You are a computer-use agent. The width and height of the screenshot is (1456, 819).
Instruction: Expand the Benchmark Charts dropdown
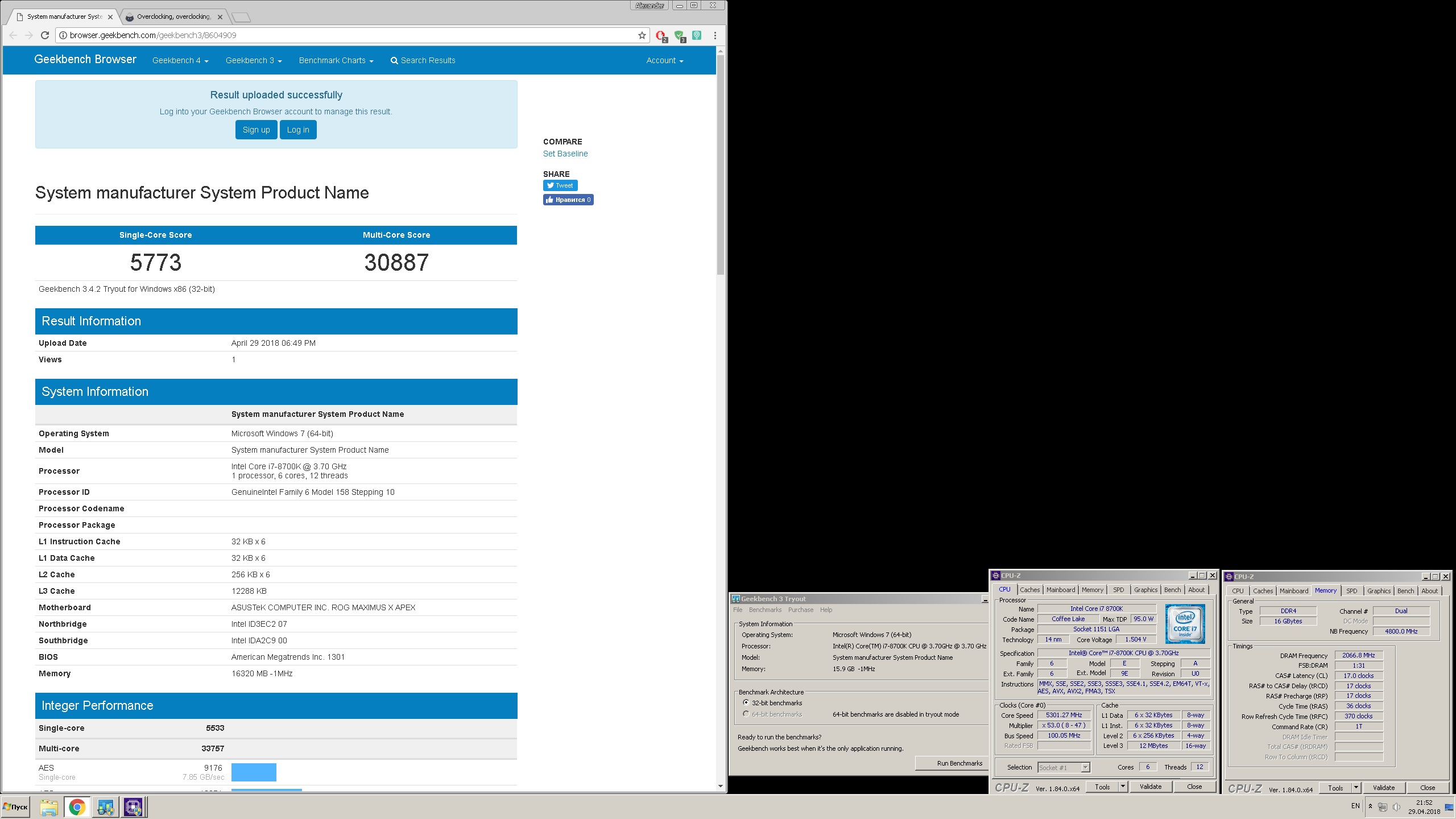coord(336,60)
